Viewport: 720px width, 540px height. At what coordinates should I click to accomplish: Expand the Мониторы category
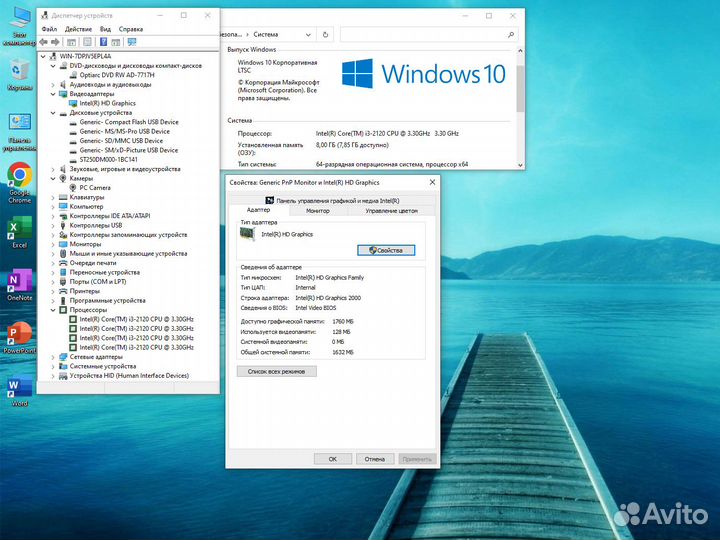click(53, 244)
